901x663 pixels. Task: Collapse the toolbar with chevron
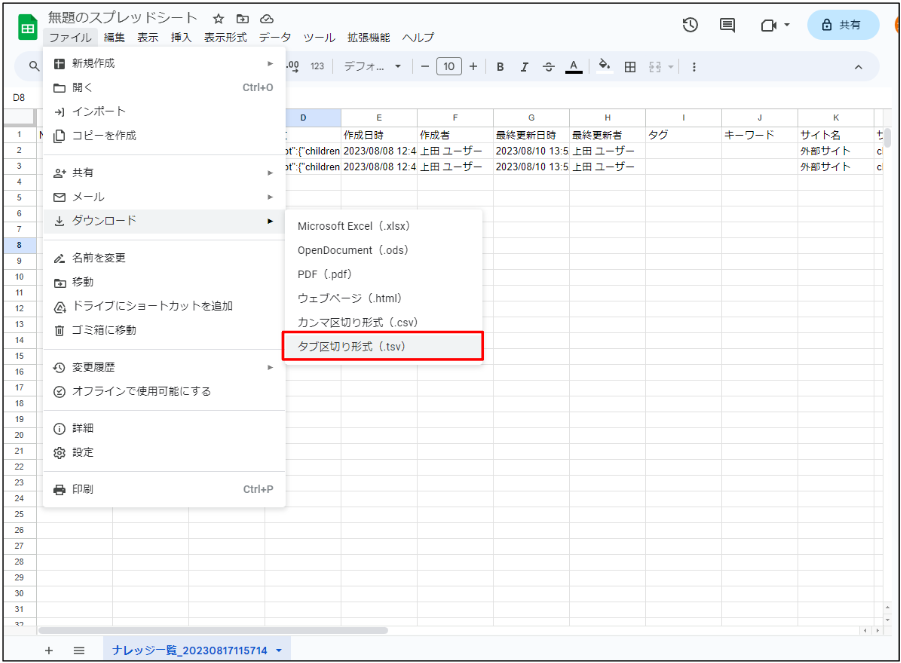pyautogui.click(x=858, y=67)
